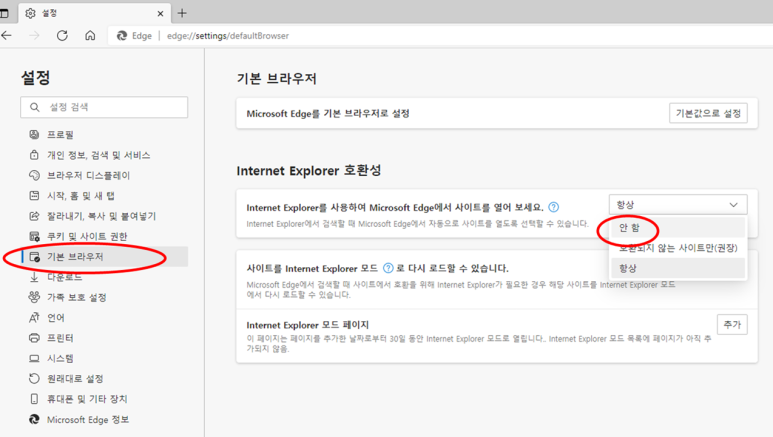Click the forward navigation arrow
The width and height of the screenshot is (773, 437).
34,36
